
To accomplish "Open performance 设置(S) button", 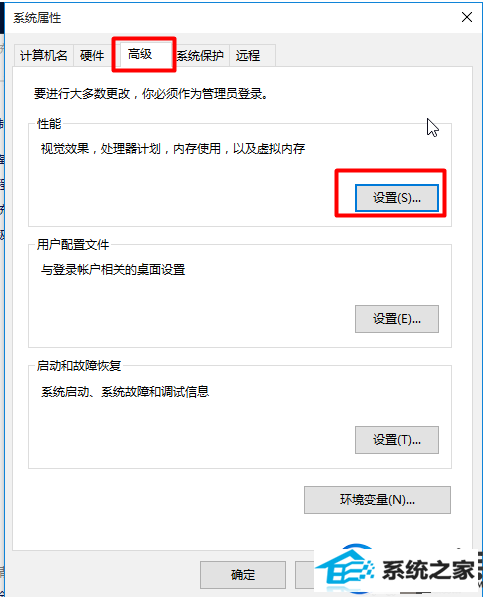I will coord(397,198).
